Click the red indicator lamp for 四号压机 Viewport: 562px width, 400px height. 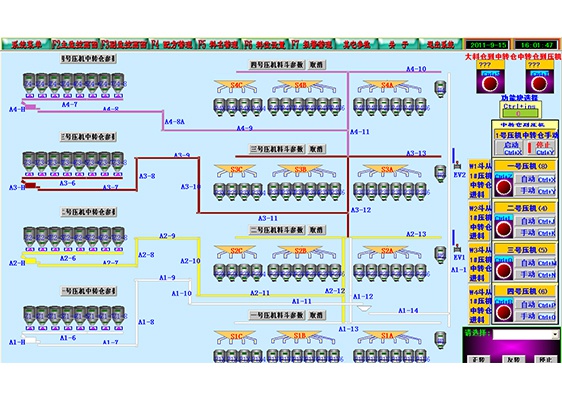tap(504, 312)
